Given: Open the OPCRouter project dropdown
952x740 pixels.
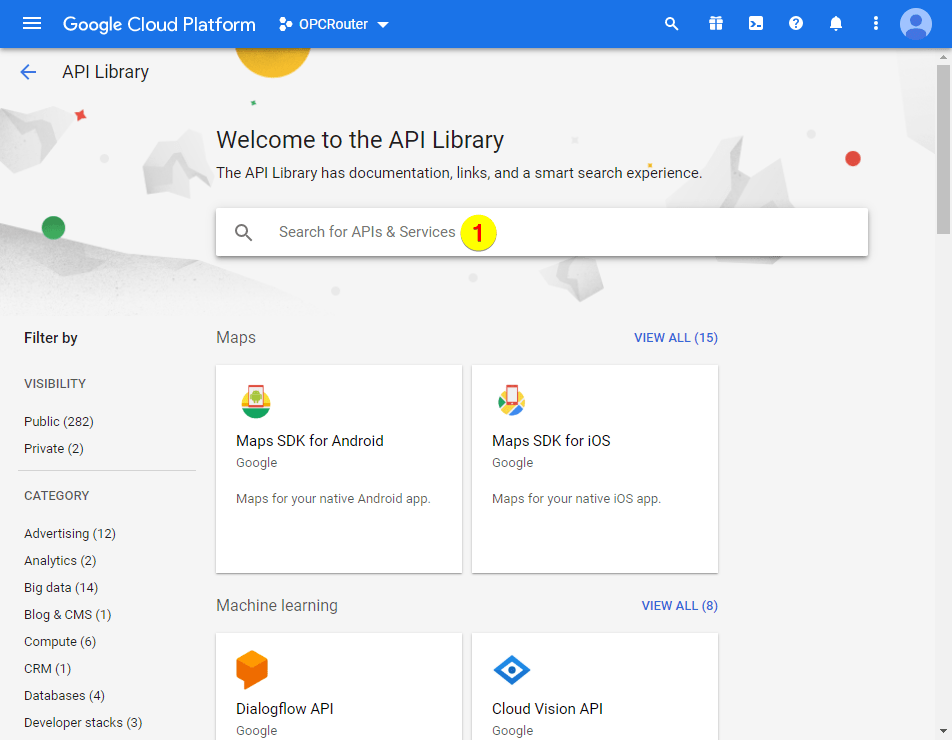Looking at the screenshot, I should point(333,23).
